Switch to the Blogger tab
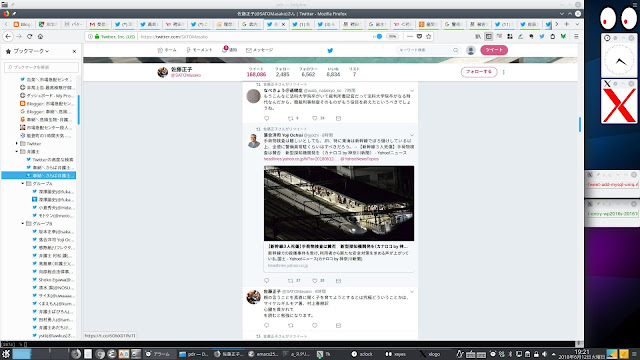 click(22, 24)
